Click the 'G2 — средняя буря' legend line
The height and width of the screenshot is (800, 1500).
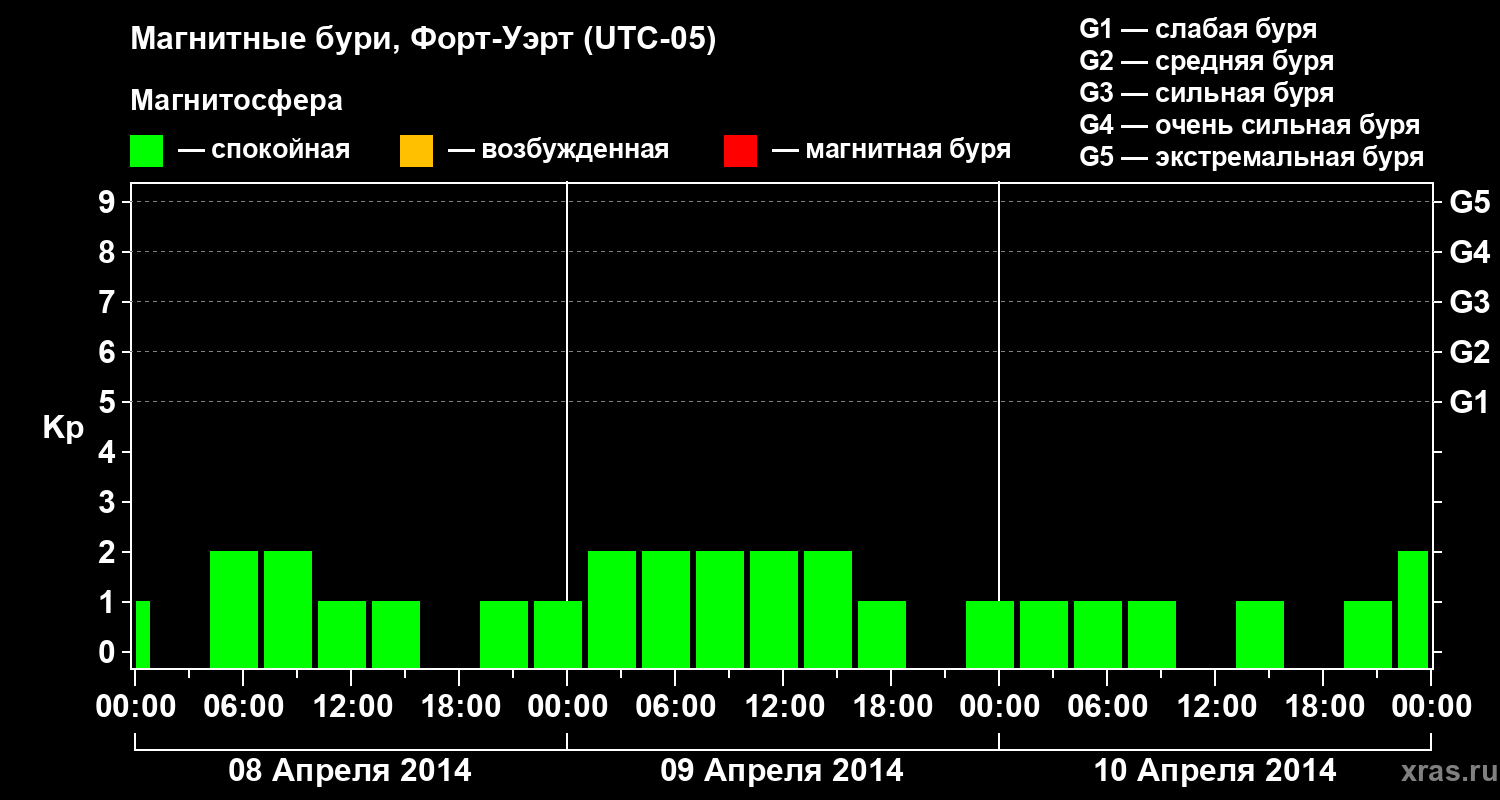pyautogui.click(x=1207, y=61)
